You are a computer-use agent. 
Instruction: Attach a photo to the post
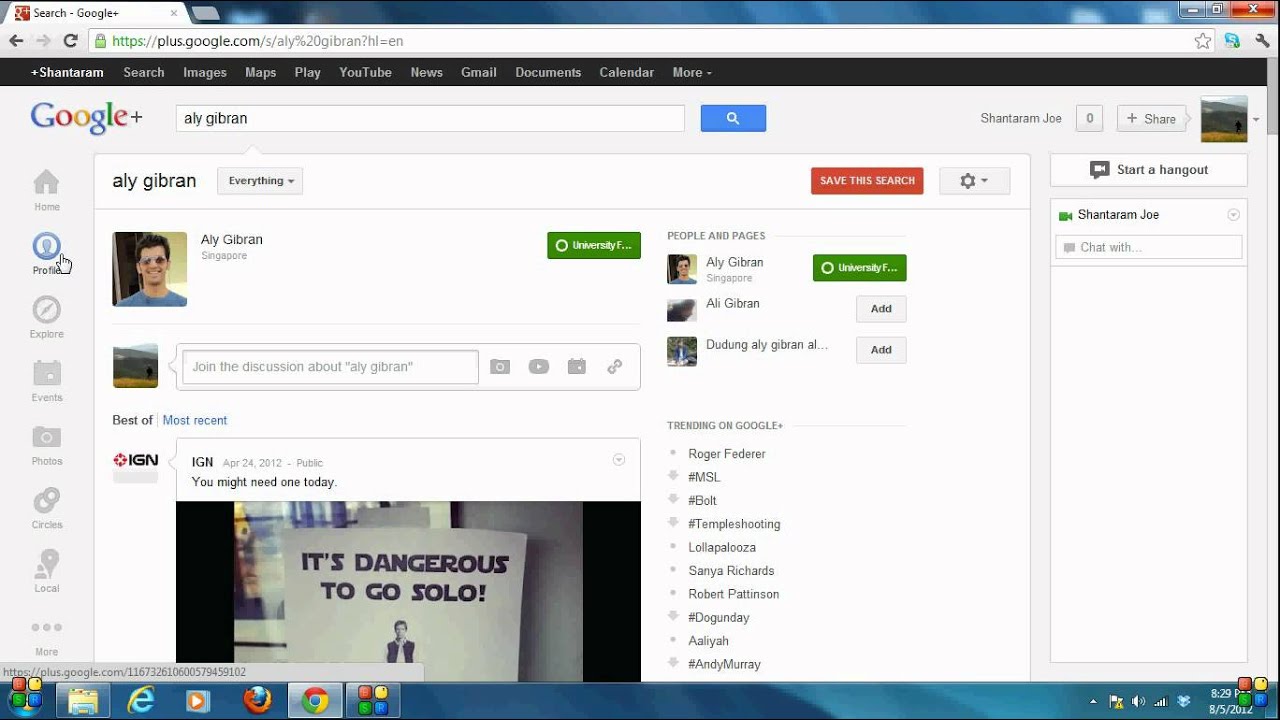coord(500,367)
